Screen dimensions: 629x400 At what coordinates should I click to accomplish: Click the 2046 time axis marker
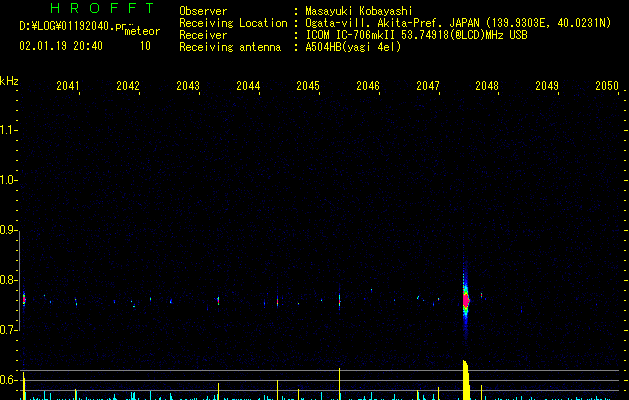click(368, 86)
